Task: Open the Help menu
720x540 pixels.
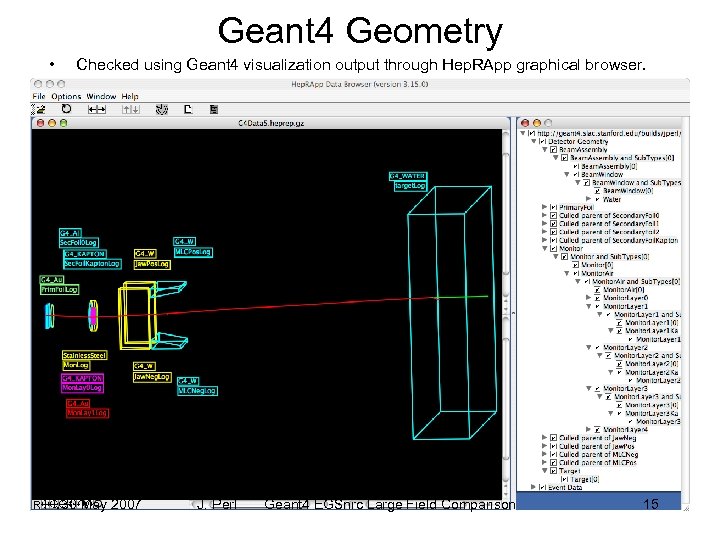Action: 132,96
